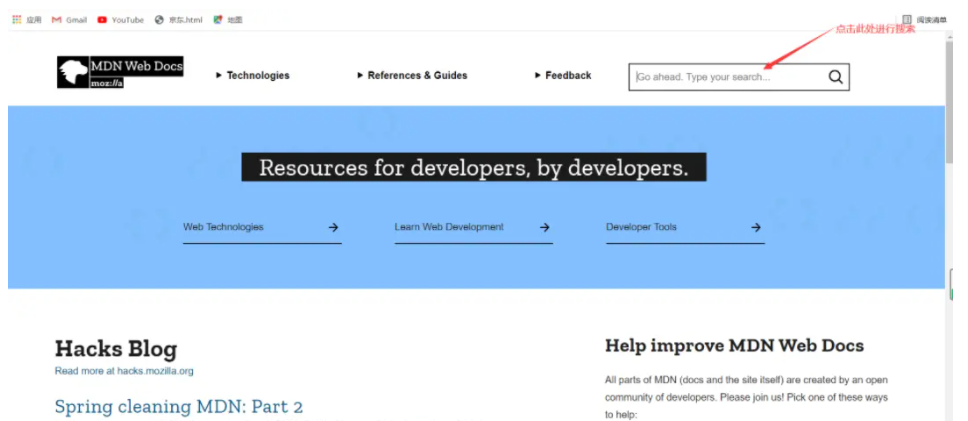Click the arrow next to Web Technologies
Screen dimensions: 968x421
[x=333, y=227]
